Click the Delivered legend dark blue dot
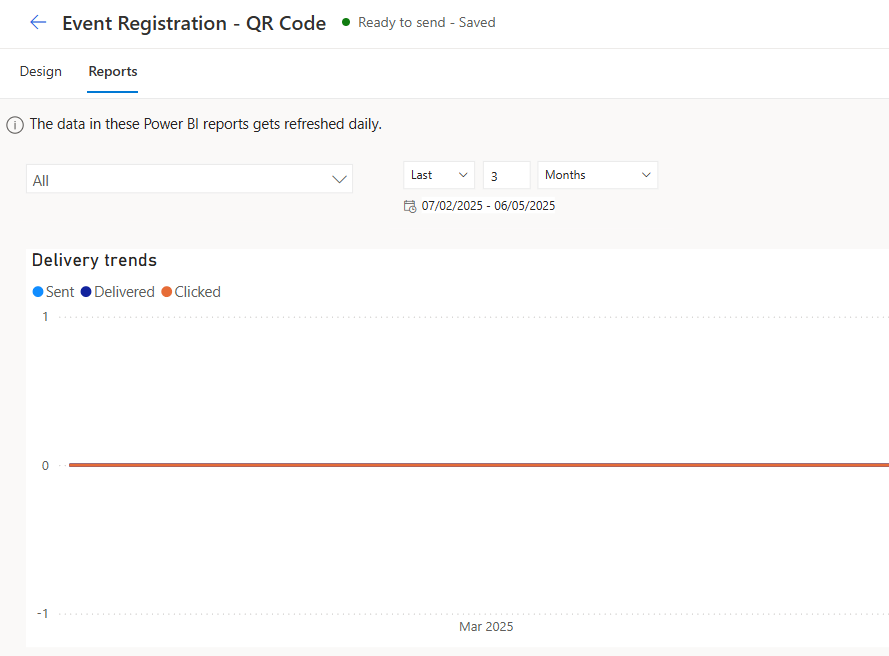Viewport: 889px width, 656px height. click(x=86, y=292)
